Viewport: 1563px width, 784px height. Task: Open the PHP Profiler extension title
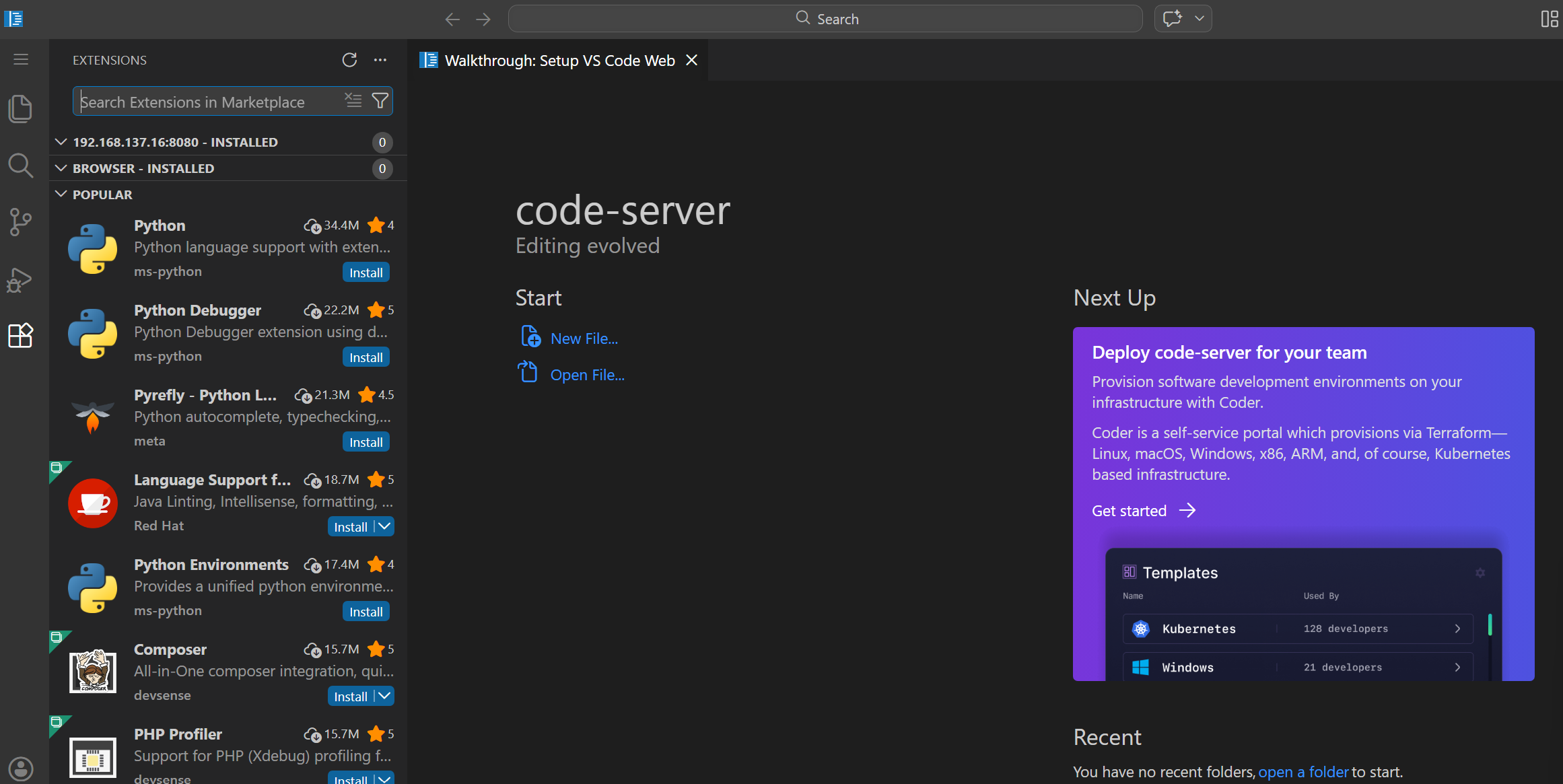pyautogui.click(x=178, y=734)
